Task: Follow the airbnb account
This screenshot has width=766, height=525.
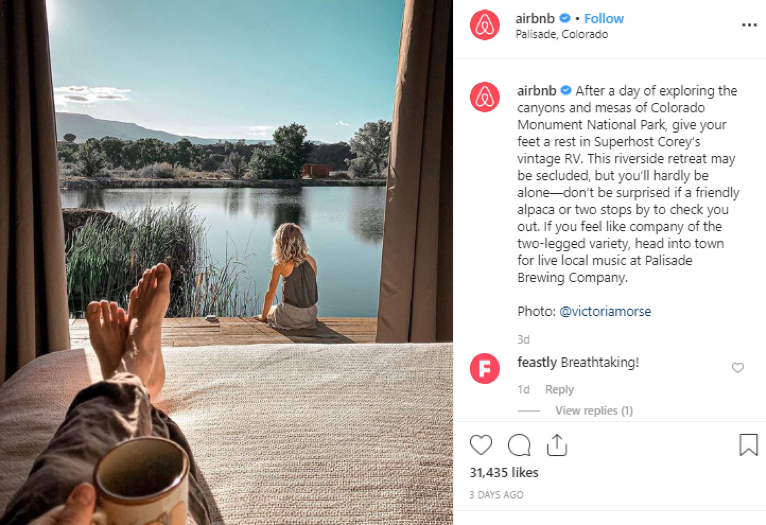Action: pyautogui.click(x=604, y=19)
